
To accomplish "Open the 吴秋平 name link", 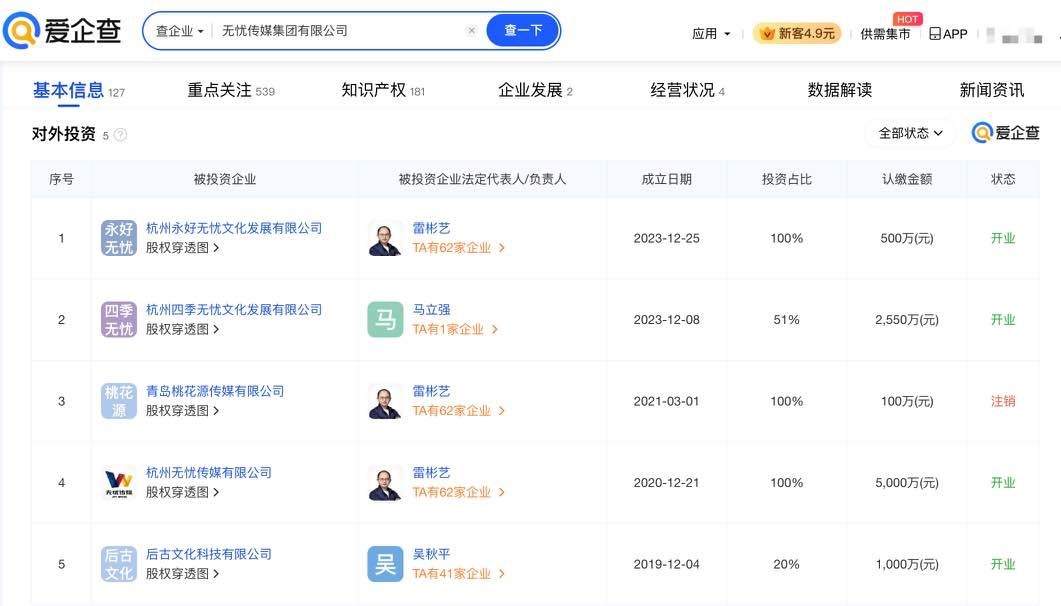I will tap(431, 554).
